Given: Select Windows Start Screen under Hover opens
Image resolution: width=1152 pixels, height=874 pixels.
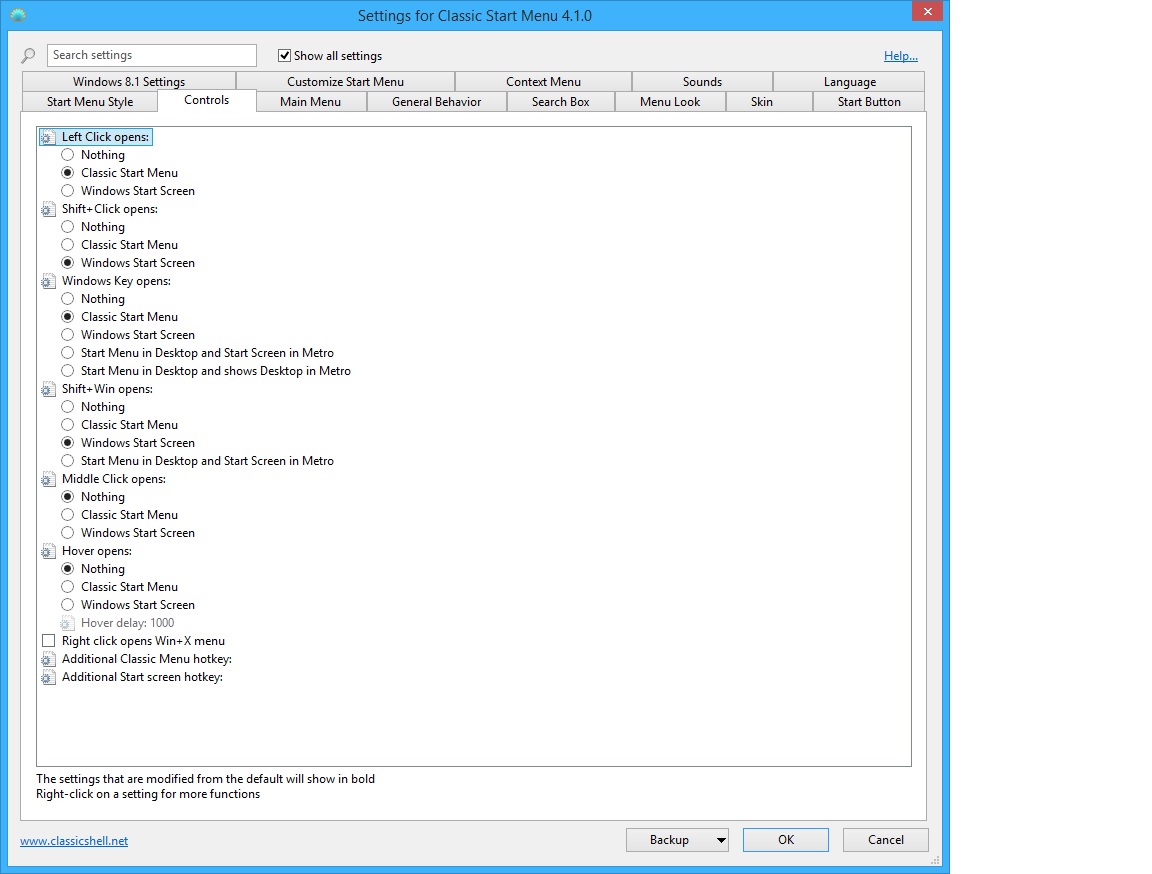Looking at the screenshot, I should pos(68,604).
